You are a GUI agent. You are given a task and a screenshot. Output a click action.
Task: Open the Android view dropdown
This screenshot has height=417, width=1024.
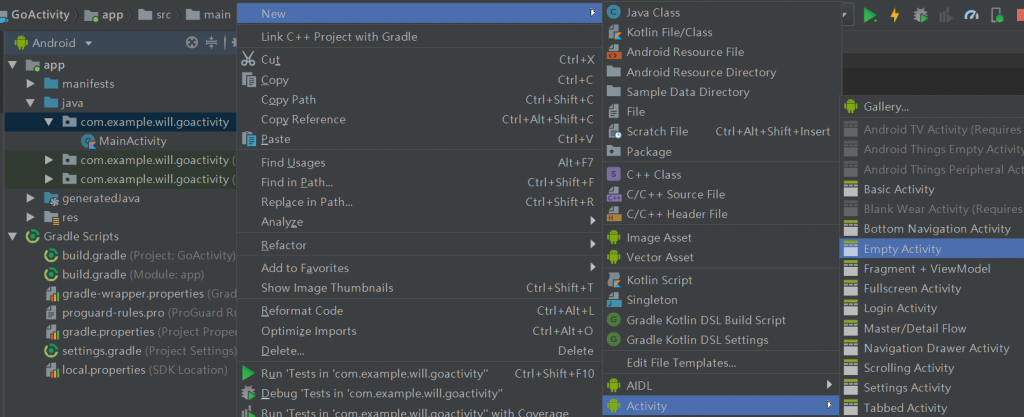pos(54,43)
